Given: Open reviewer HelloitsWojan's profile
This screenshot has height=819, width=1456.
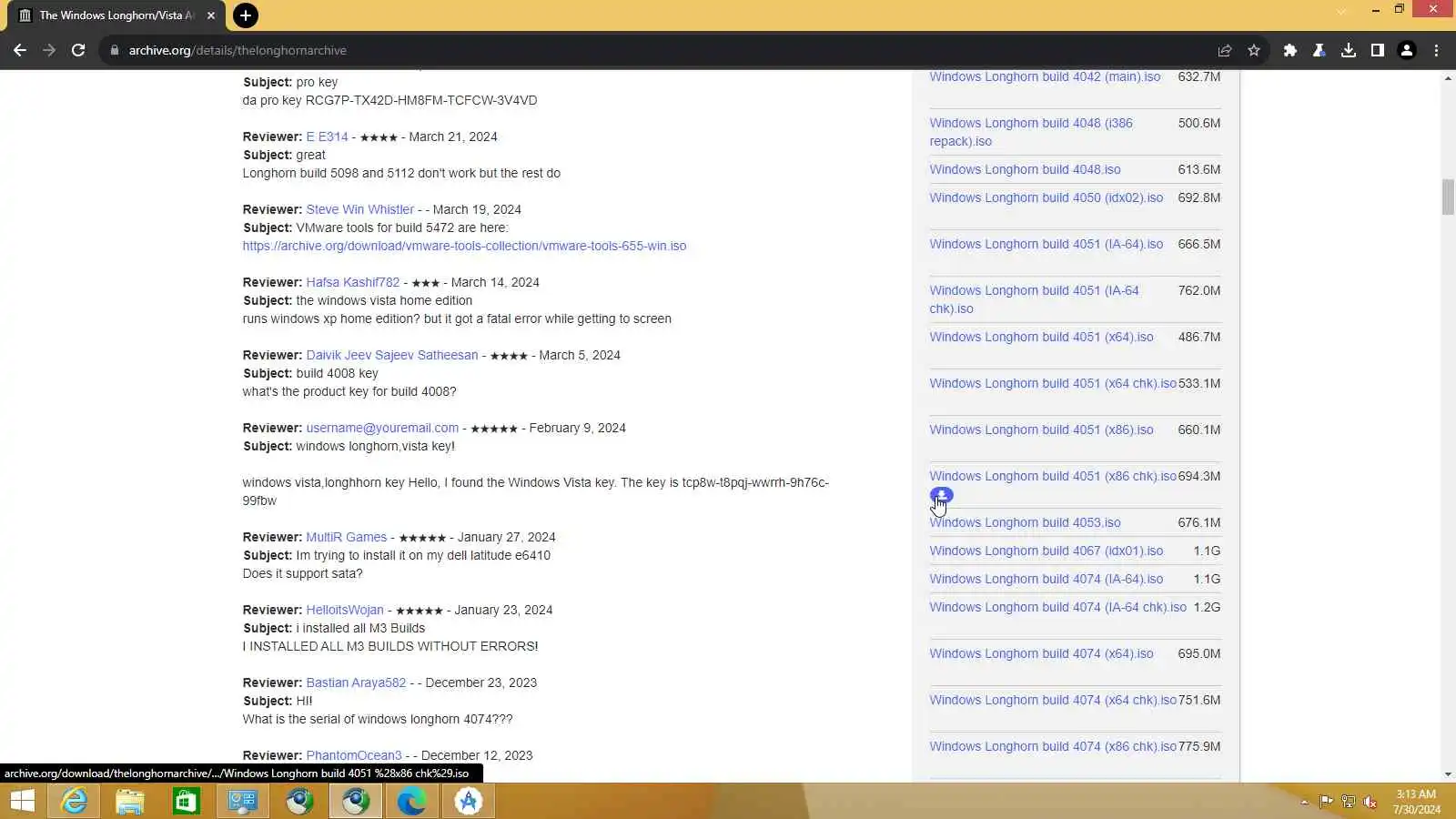Looking at the screenshot, I should pyautogui.click(x=344, y=610).
